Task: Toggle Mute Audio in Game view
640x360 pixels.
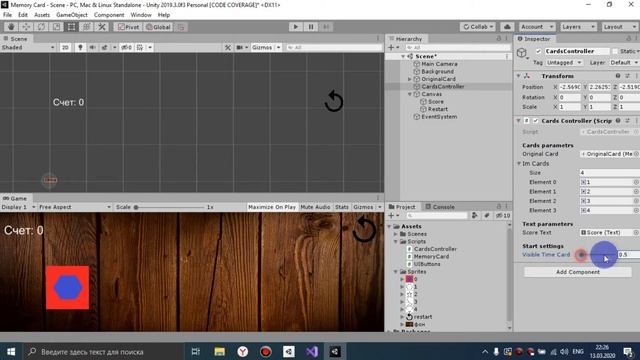Action: pos(315,207)
